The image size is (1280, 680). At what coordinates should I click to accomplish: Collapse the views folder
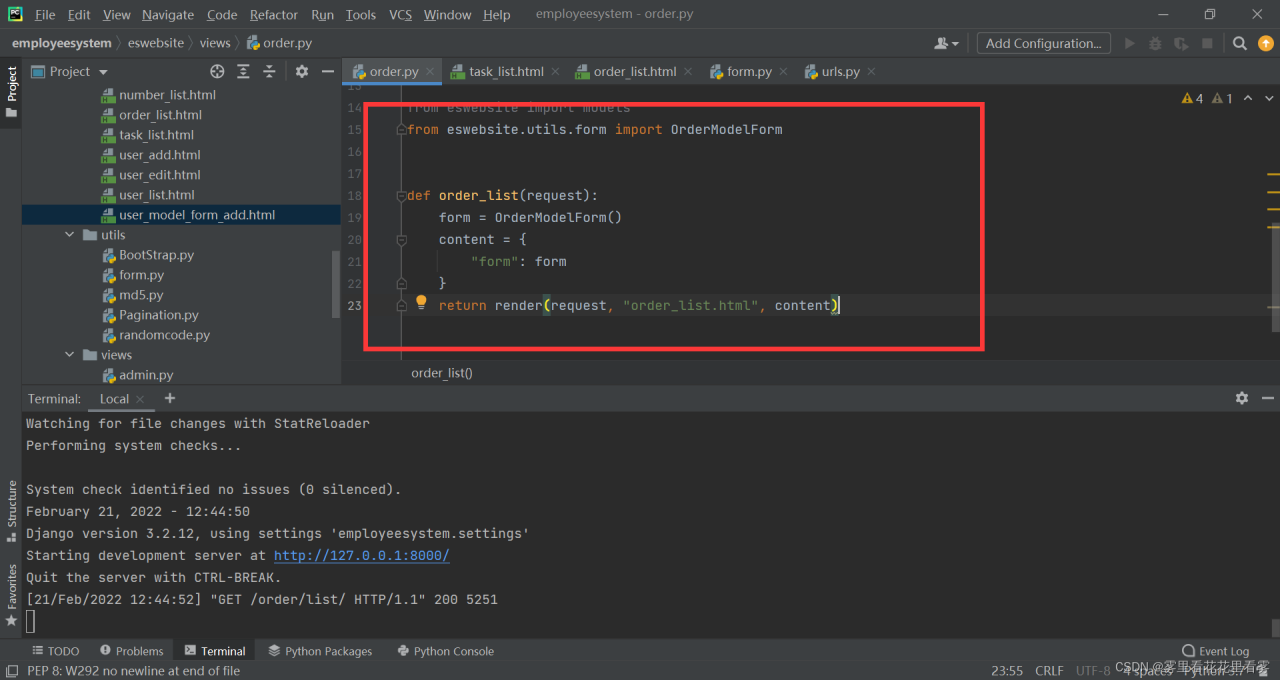[x=70, y=355]
